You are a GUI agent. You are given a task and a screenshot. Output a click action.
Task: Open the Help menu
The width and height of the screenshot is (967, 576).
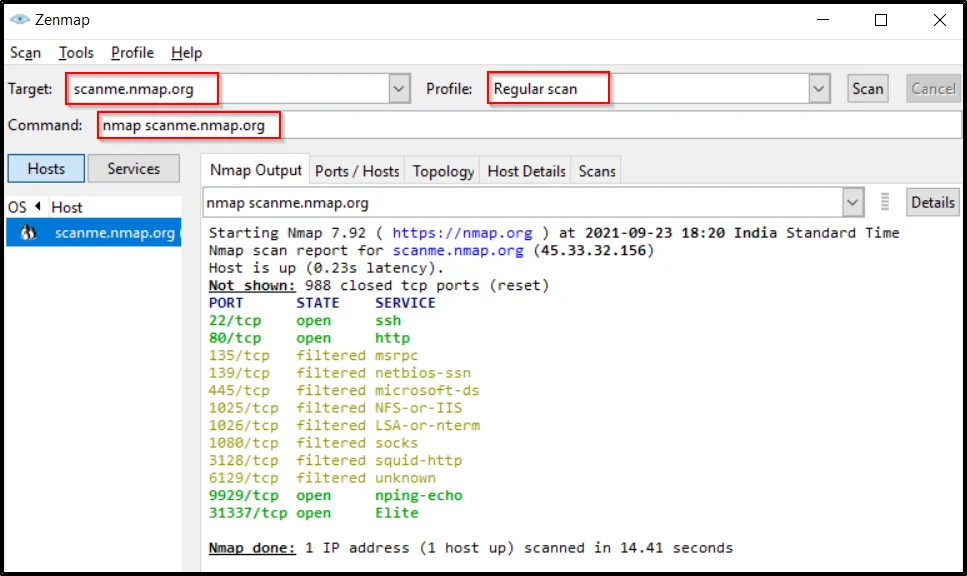click(x=186, y=53)
